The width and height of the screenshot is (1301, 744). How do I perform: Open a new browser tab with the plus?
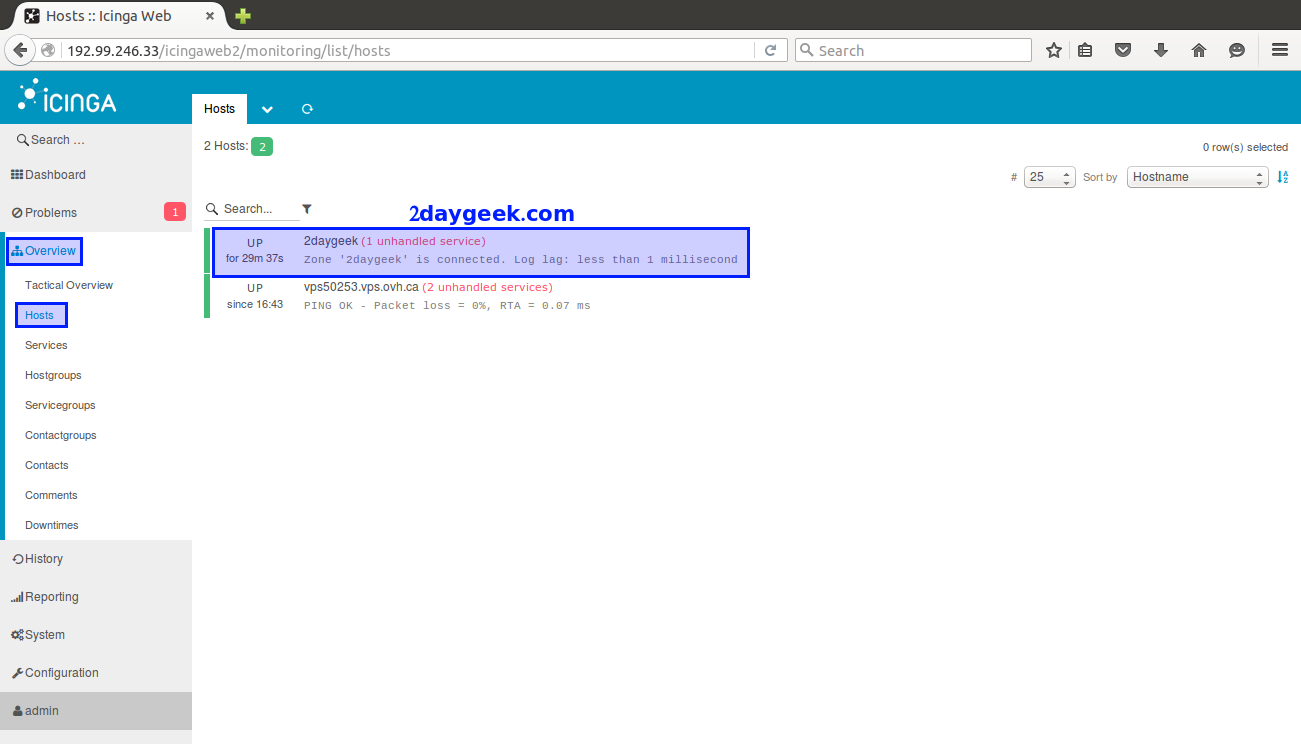(x=243, y=16)
